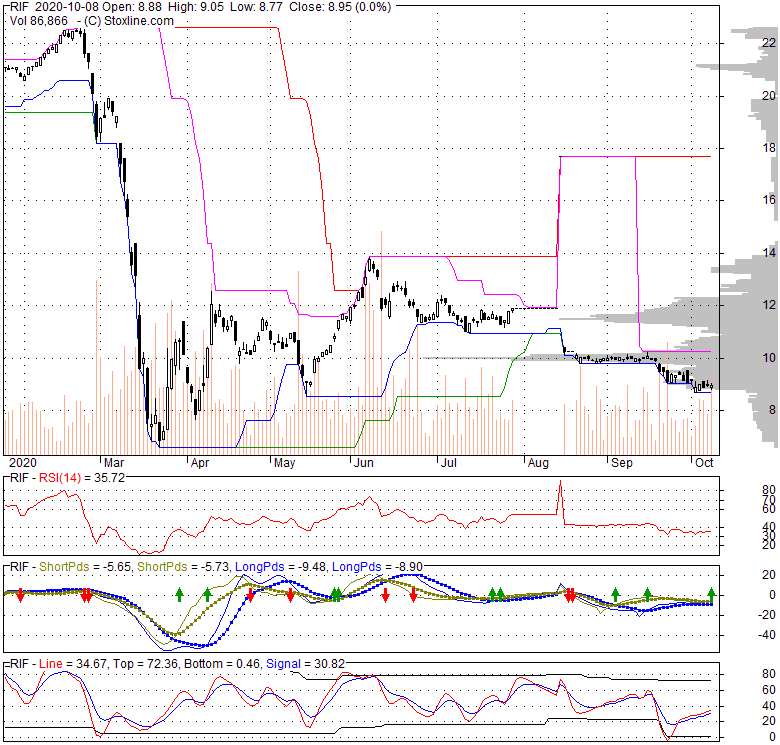Click the RSI value '35.72'
This screenshot has width=780, height=745.
[x=109, y=478]
